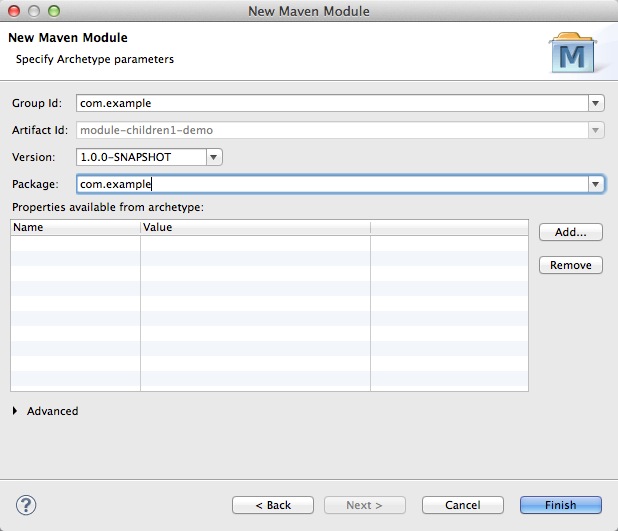
Task: Click inside the Group Id text field
Action: [330, 103]
